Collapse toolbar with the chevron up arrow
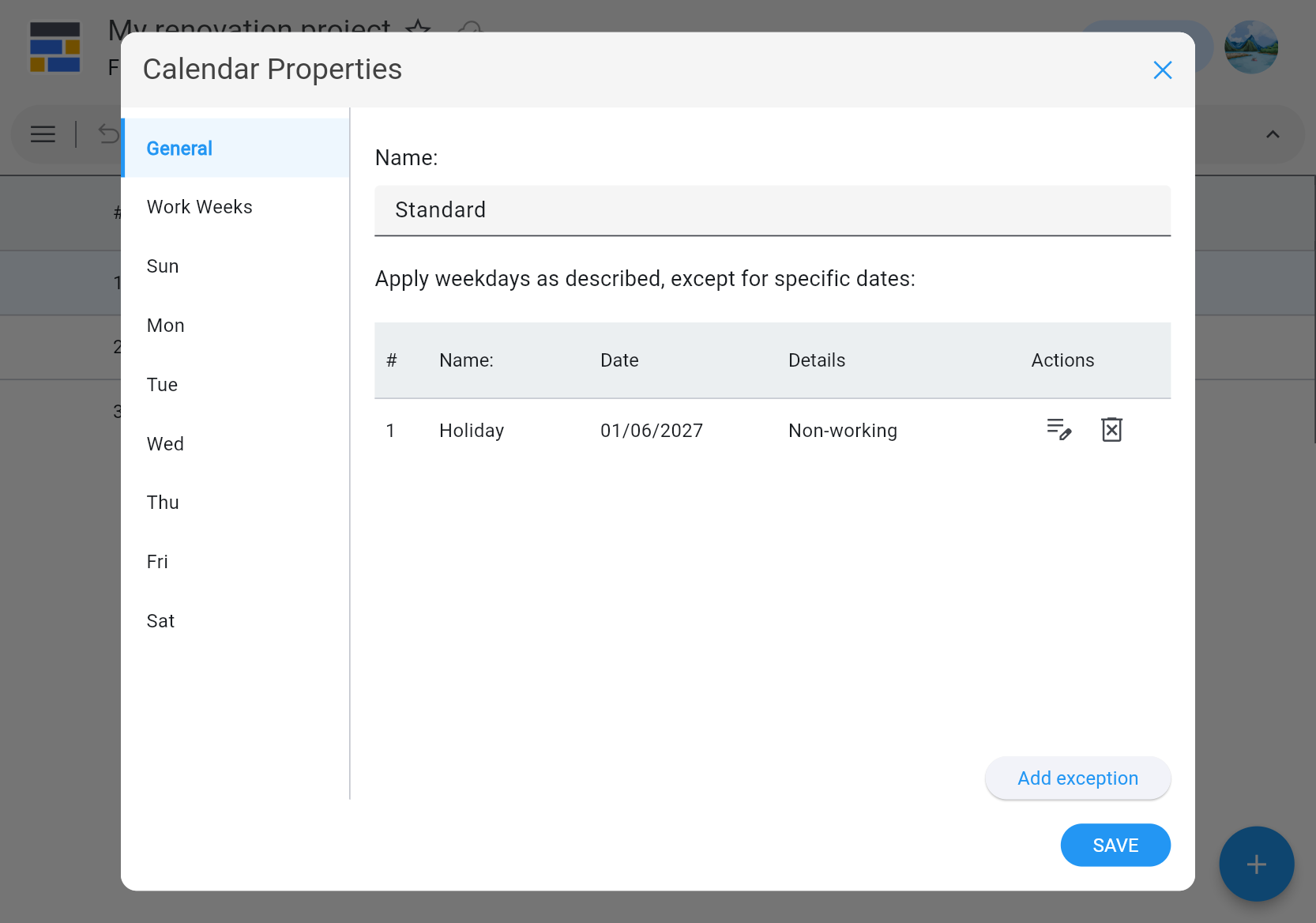The width and height of the screenshot is (1316, 923). pos(1273,134)
